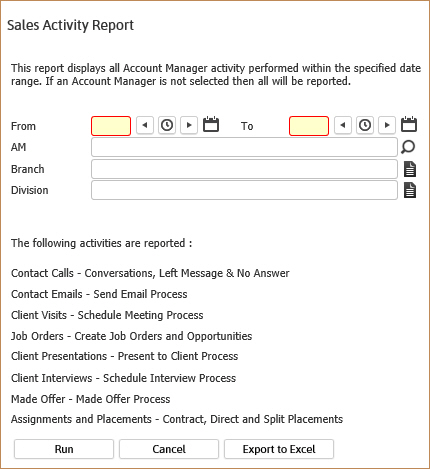This screenshot has width=430, height=469.
Task: Click the next-date arrow beside From field
Action: [189, 125]
